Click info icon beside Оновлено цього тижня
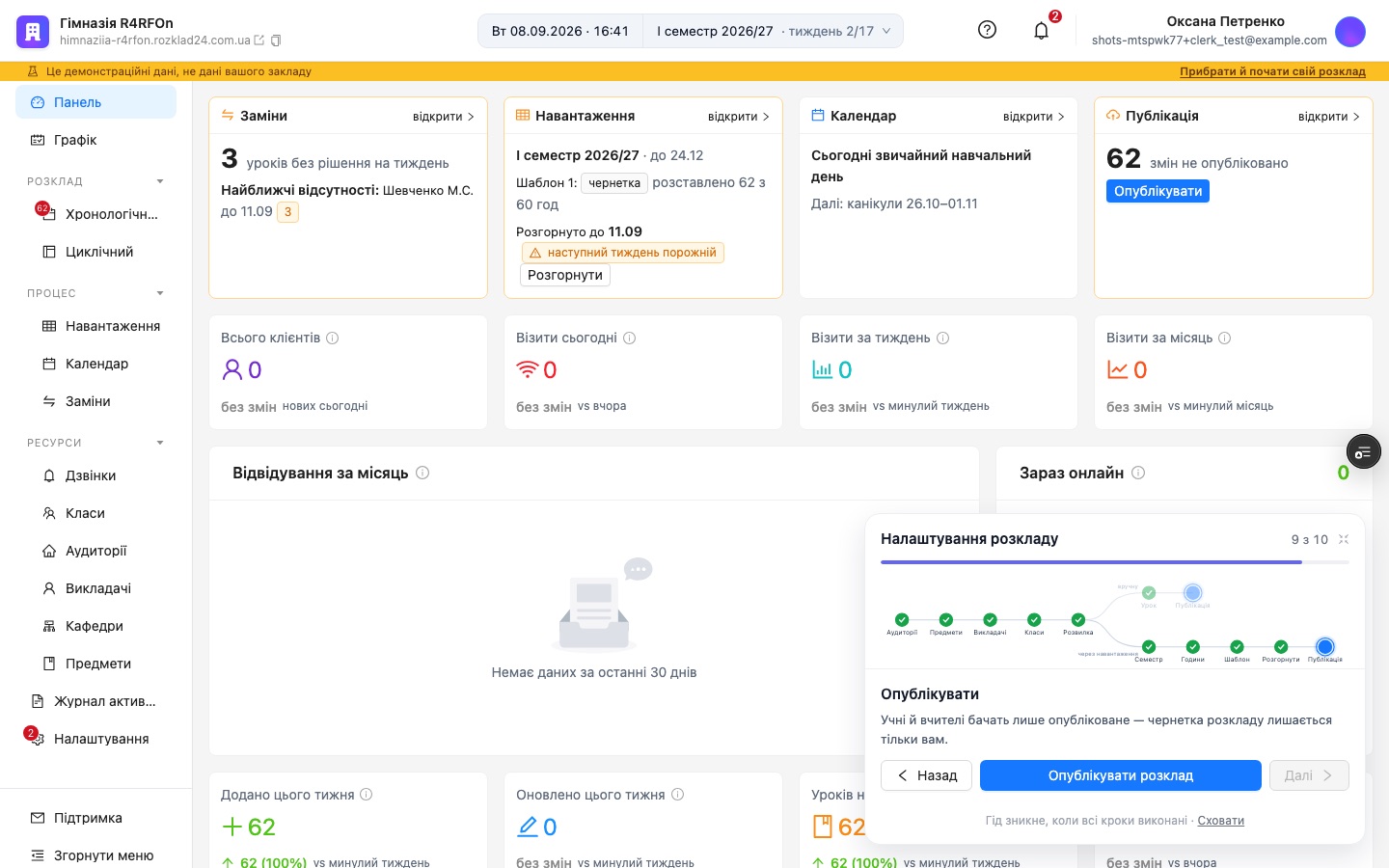 click(678, 795)
